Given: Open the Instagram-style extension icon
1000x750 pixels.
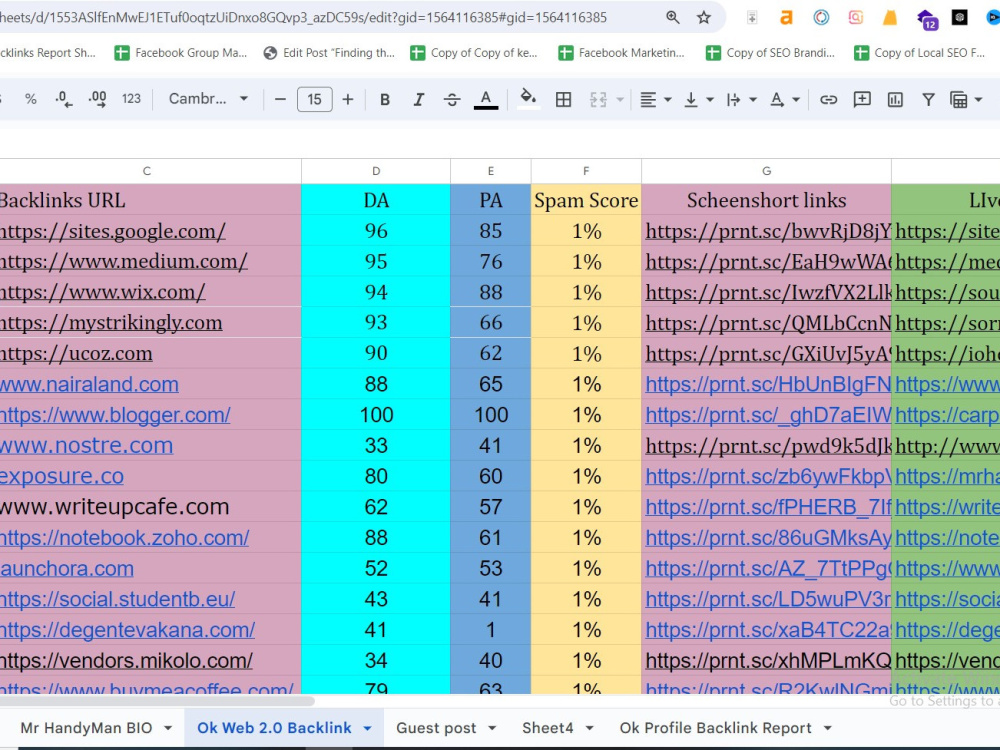Looking at the screenshot, I should tap(855, 17).
